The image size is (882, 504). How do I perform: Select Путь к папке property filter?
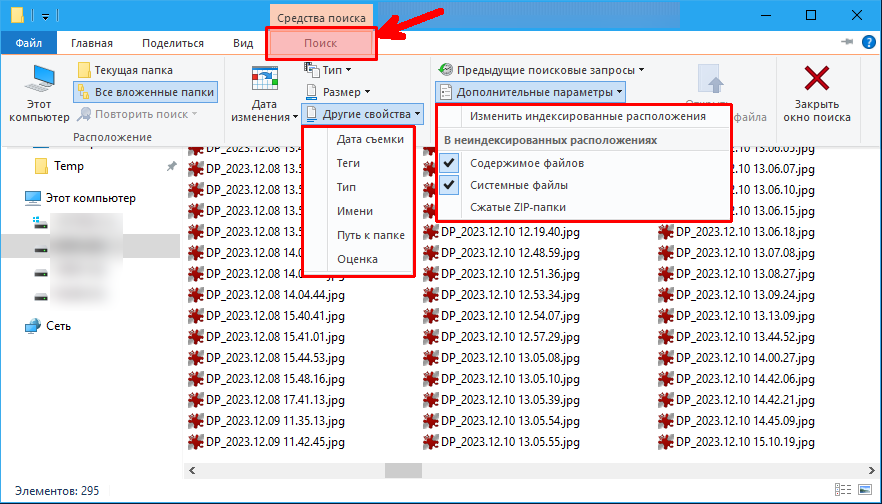click(370, 235)
